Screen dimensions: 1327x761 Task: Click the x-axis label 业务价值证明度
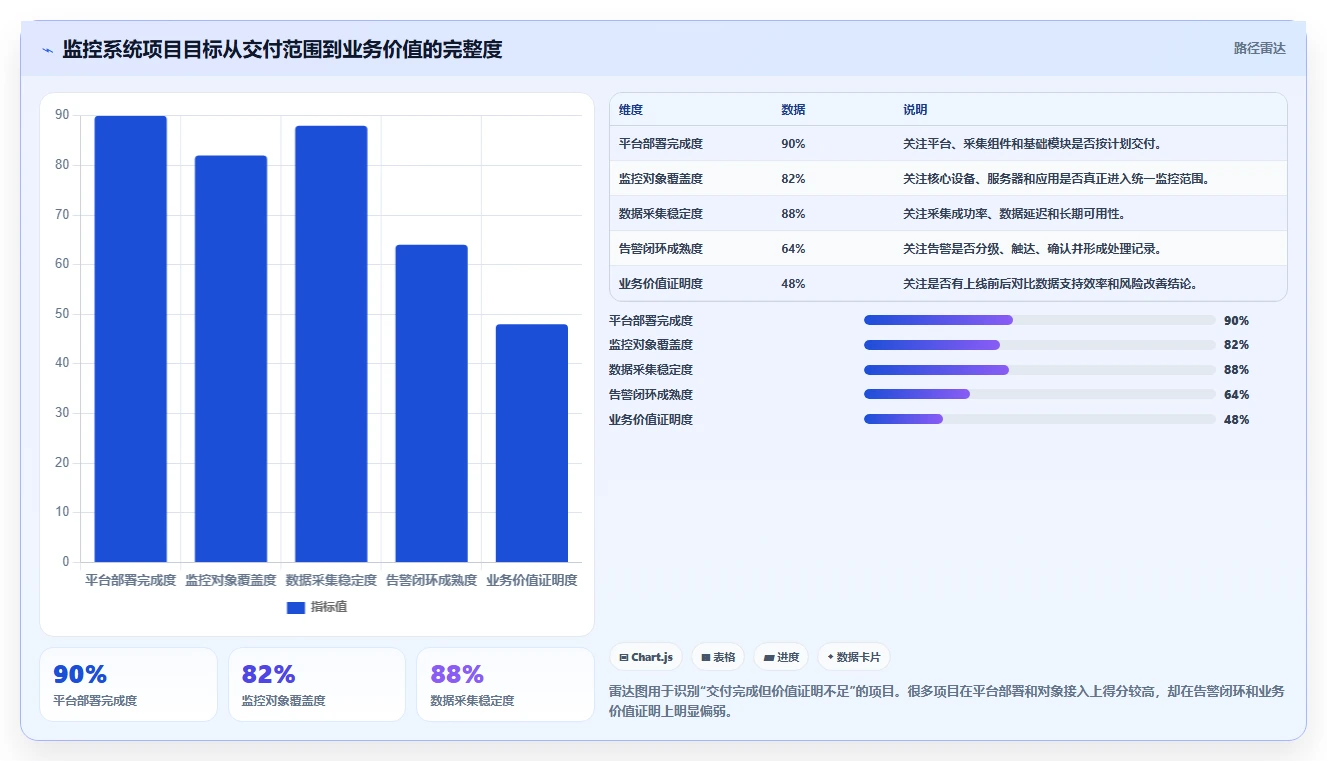point(532,580)
